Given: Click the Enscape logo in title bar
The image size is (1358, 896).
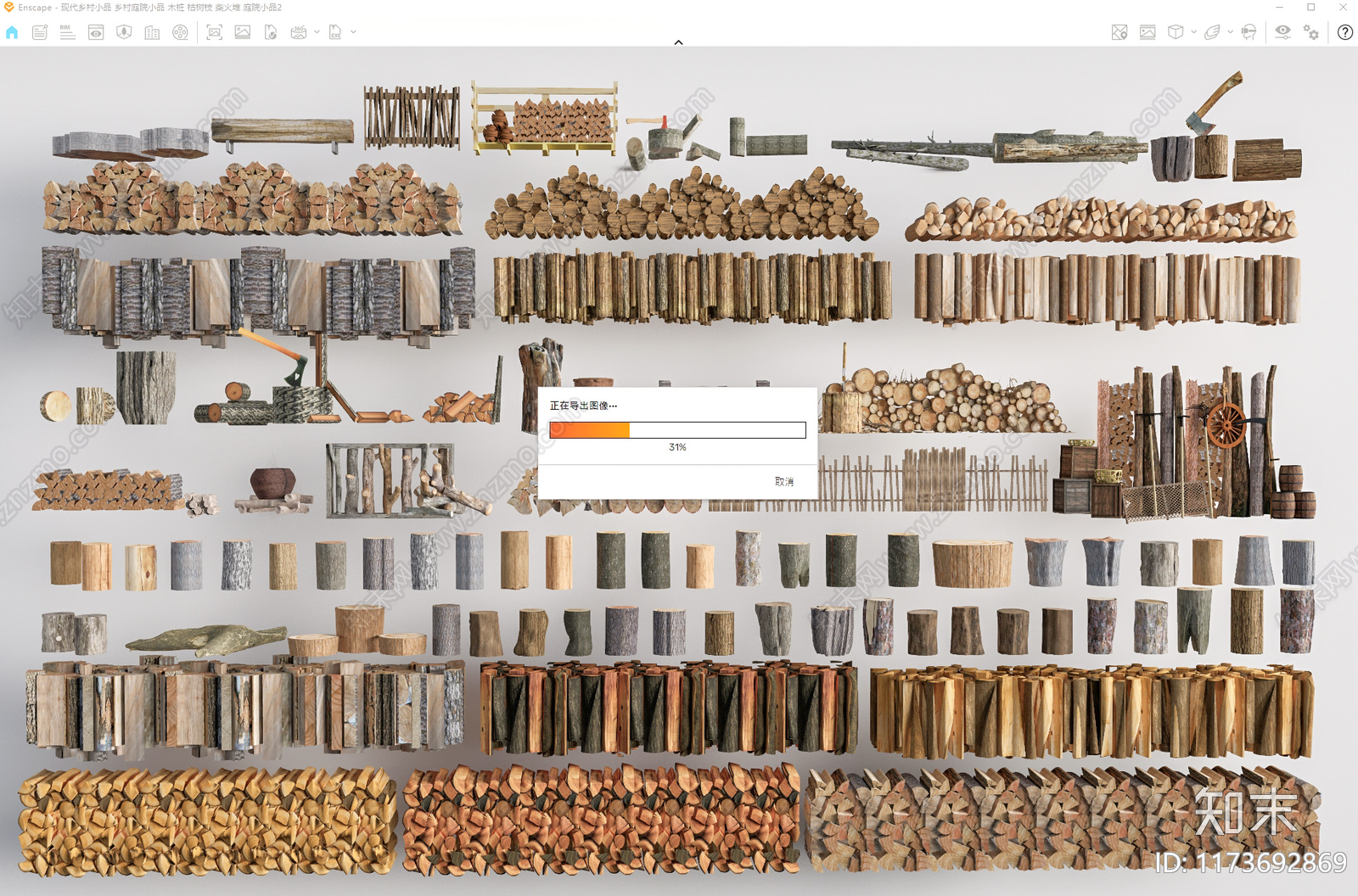Looking at the screenshot, I should pos(8,7).
